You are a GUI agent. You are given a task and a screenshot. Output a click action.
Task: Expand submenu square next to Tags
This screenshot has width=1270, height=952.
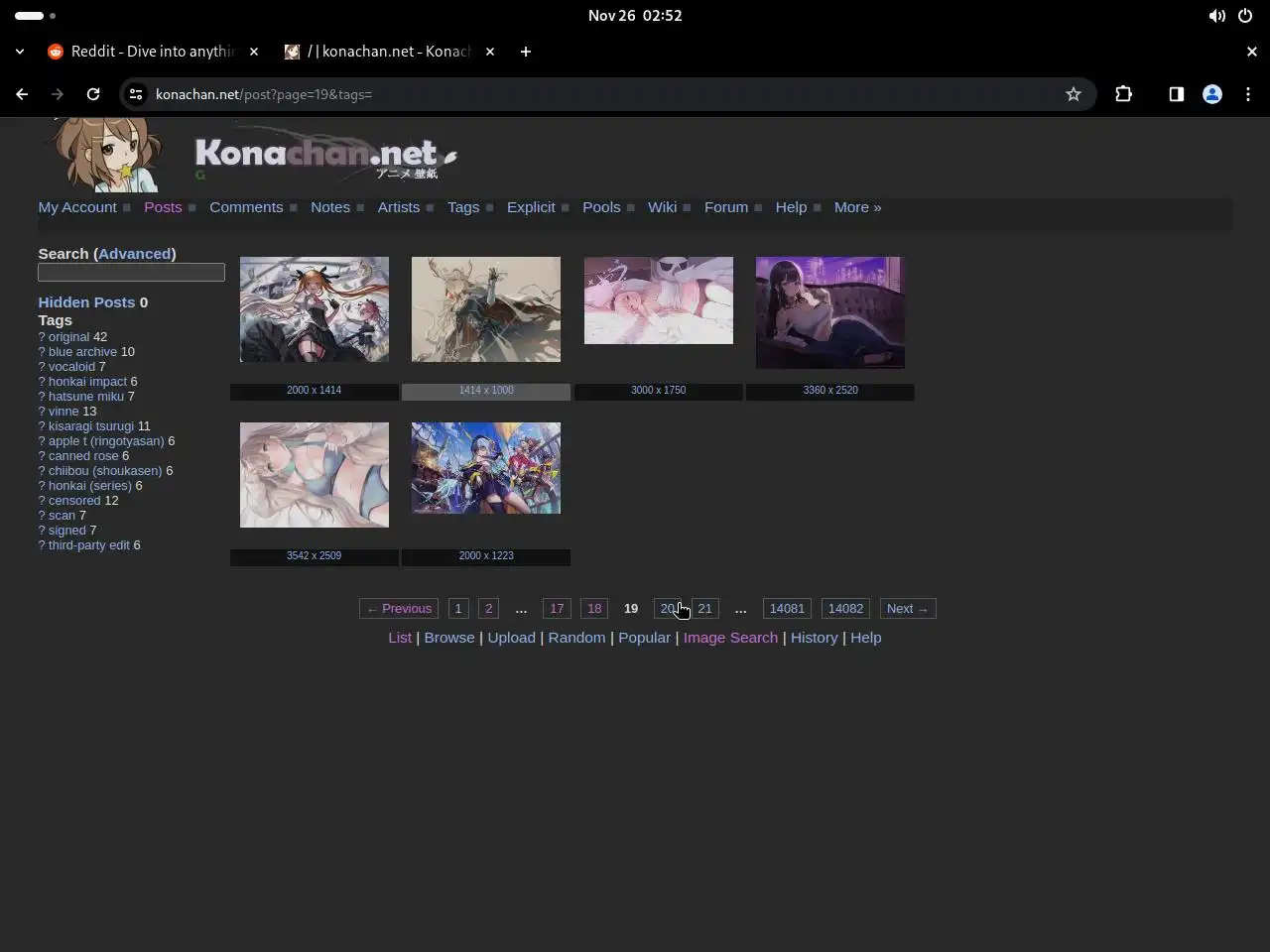pos(490,208)
